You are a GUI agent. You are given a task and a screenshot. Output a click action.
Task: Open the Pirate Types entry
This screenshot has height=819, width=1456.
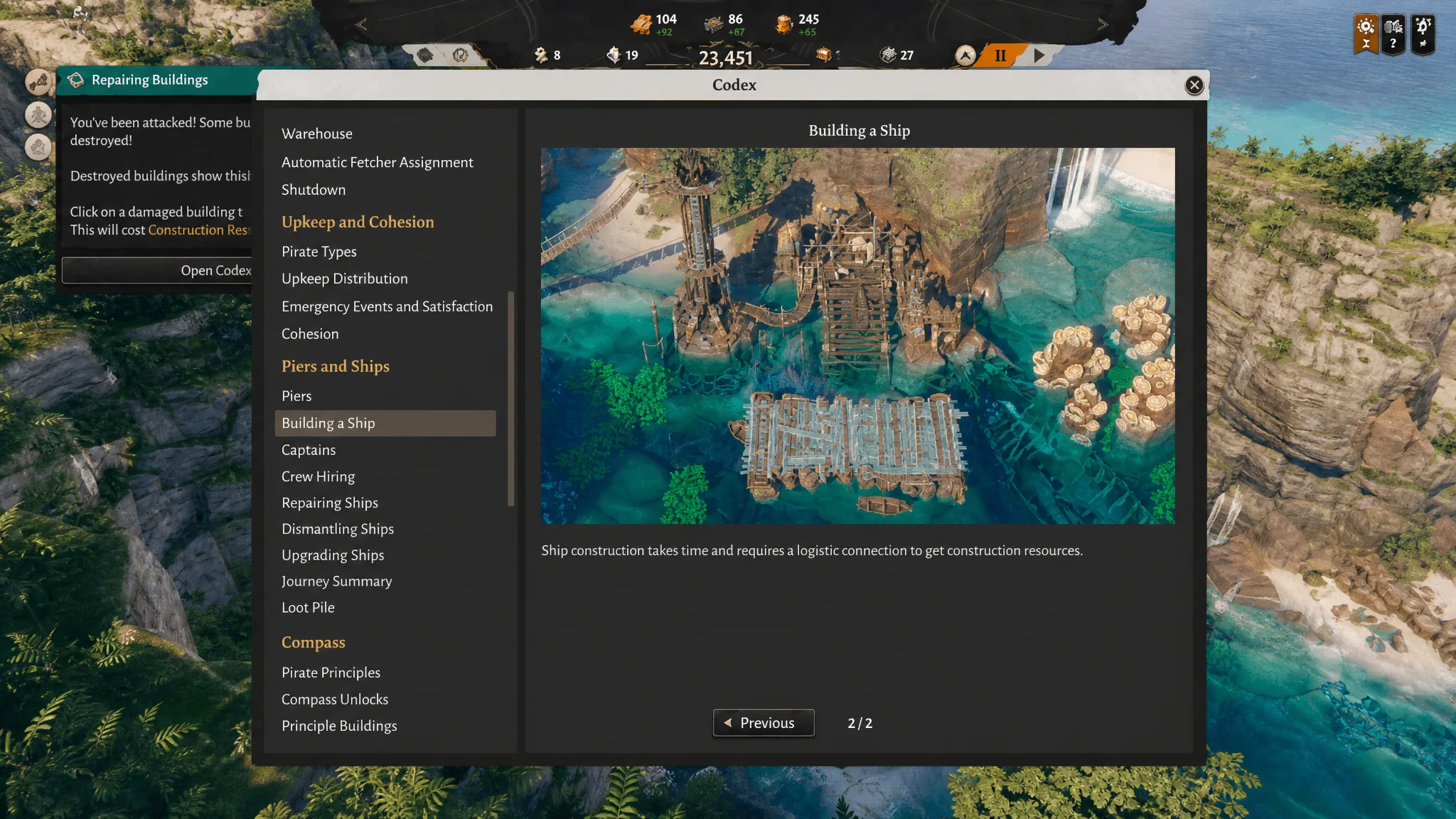pyautogui.click(x=319, y=252)
